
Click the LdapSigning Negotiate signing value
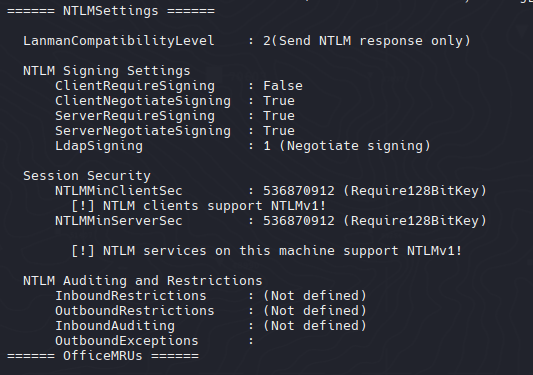point(347,146)
